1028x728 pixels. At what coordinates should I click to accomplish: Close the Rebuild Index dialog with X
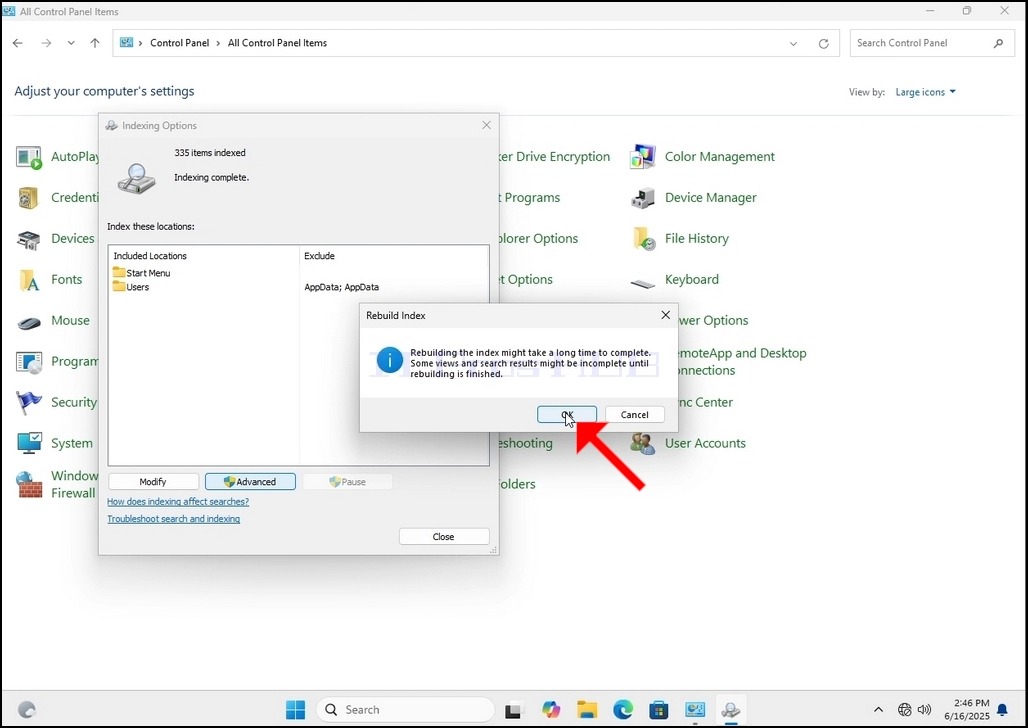click(665, 315)
